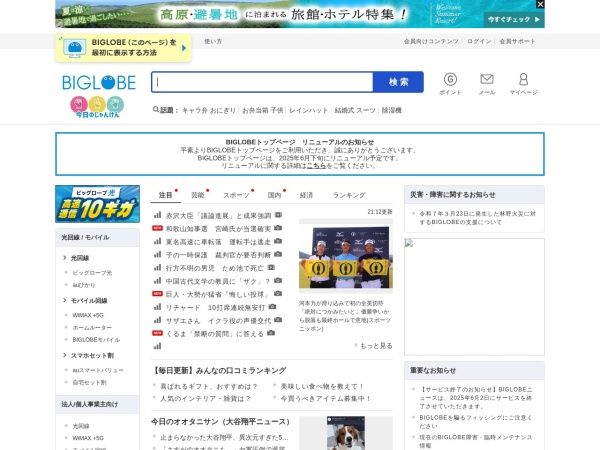Click the ビッグローブ光 10ギガ banner

pos(98,204)
